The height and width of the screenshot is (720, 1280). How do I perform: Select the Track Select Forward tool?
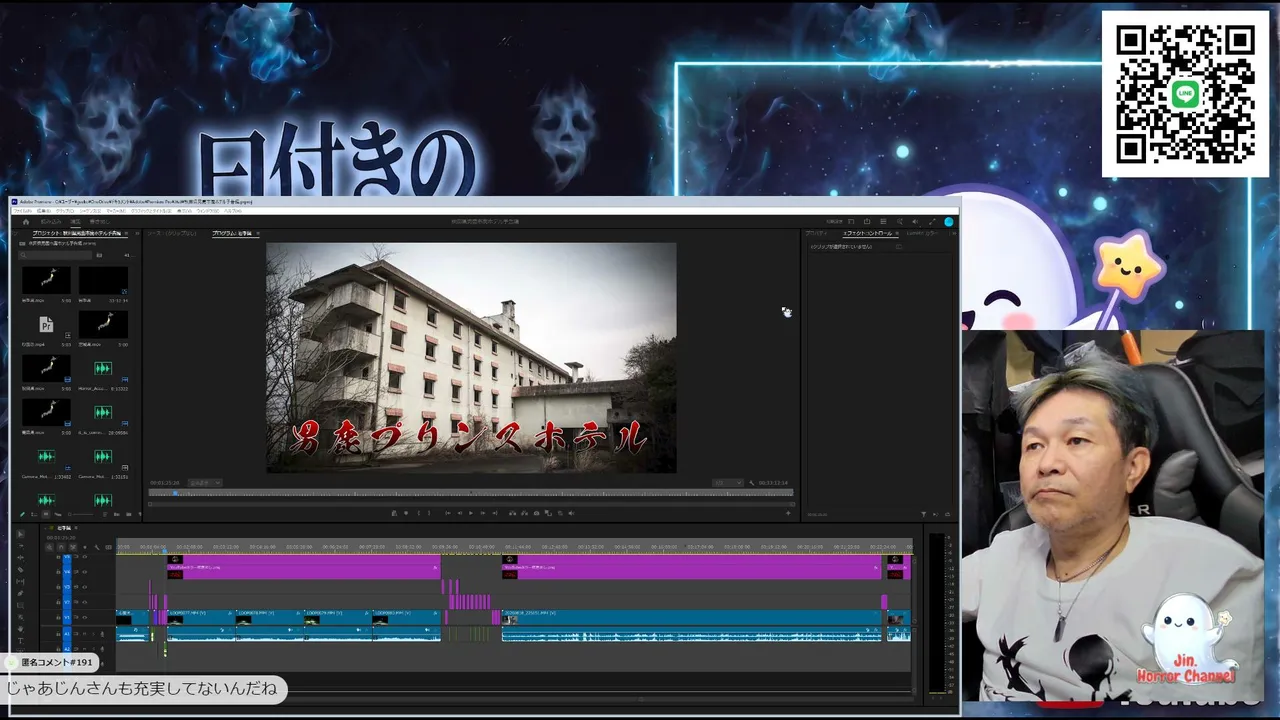click(20, 546)
